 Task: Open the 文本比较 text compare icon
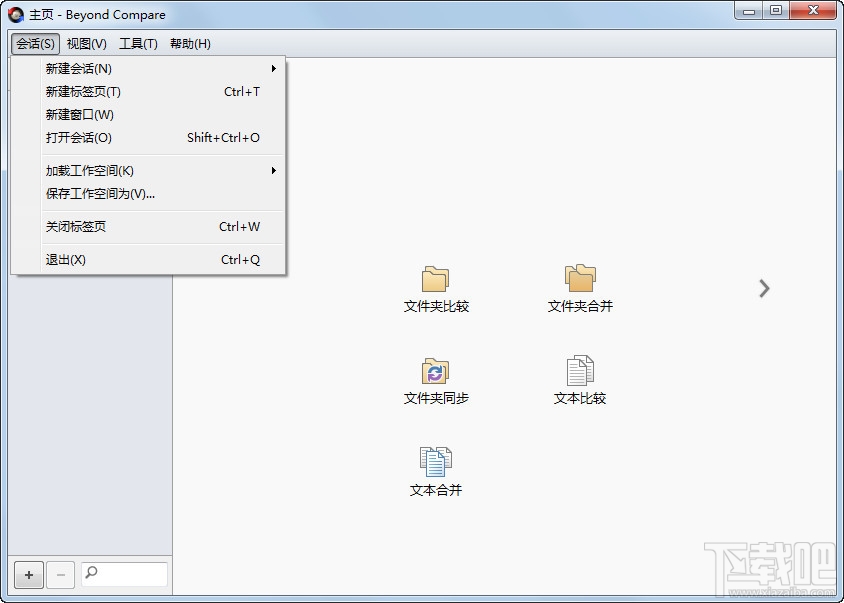tap(580, 370)
